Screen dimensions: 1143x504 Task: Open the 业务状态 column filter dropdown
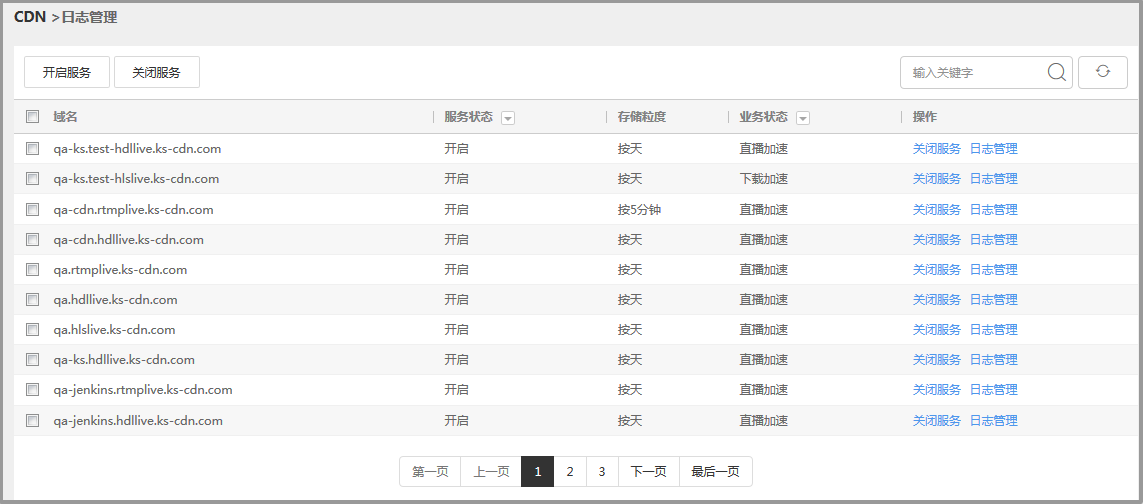point(803,118)
